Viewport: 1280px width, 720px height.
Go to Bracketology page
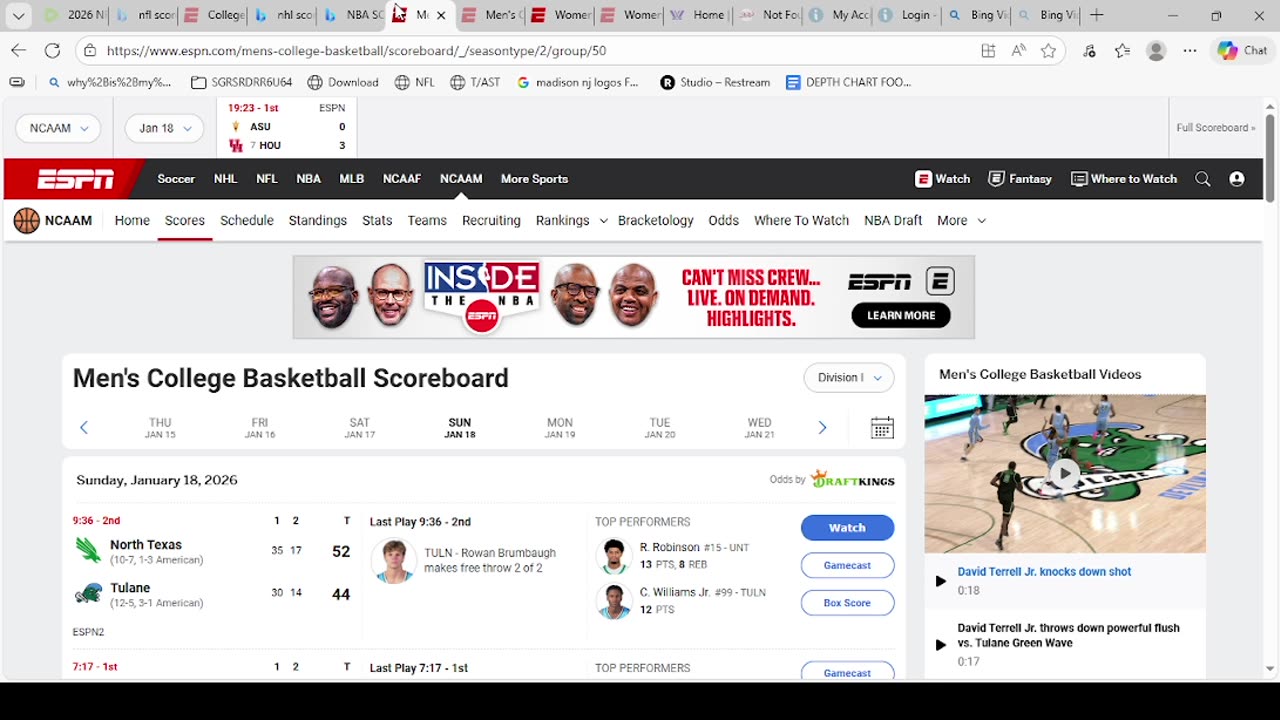click(656, 221)
